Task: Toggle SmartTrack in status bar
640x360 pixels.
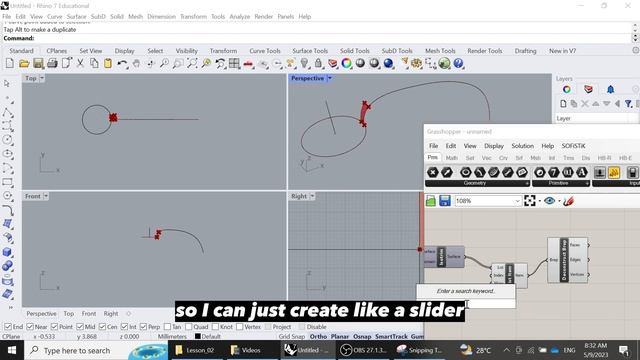Action: (391, 336)
